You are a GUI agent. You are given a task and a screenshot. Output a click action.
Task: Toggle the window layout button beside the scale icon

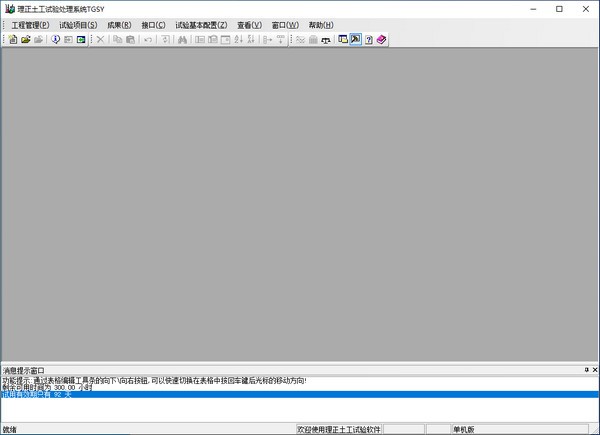click(343, 40)
